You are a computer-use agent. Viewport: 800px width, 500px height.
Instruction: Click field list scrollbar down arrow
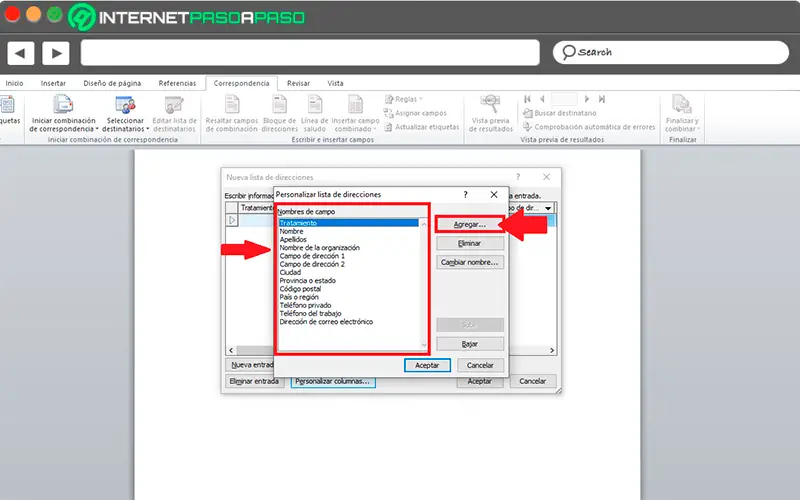(x=423, y=345)
